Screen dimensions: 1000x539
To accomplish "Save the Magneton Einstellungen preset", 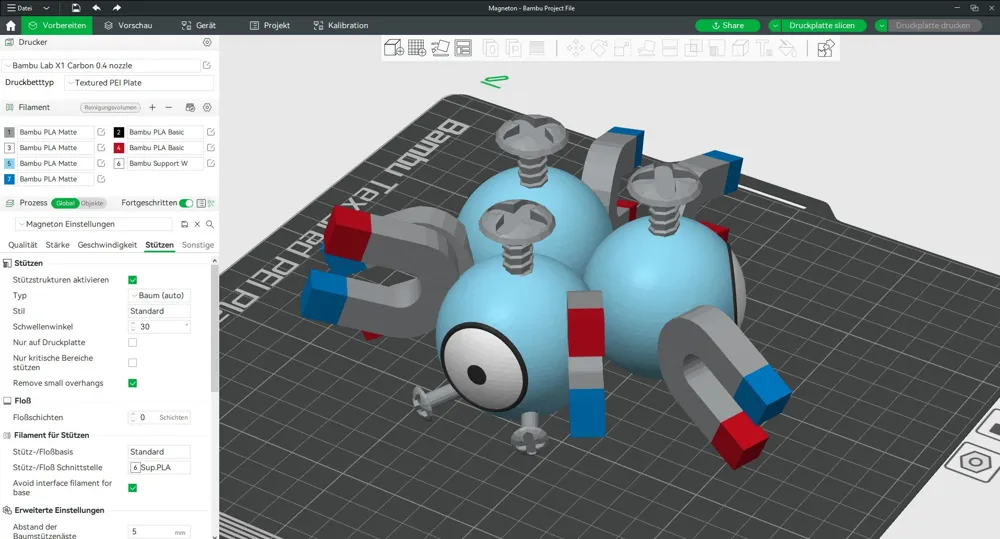I will 184,224.
